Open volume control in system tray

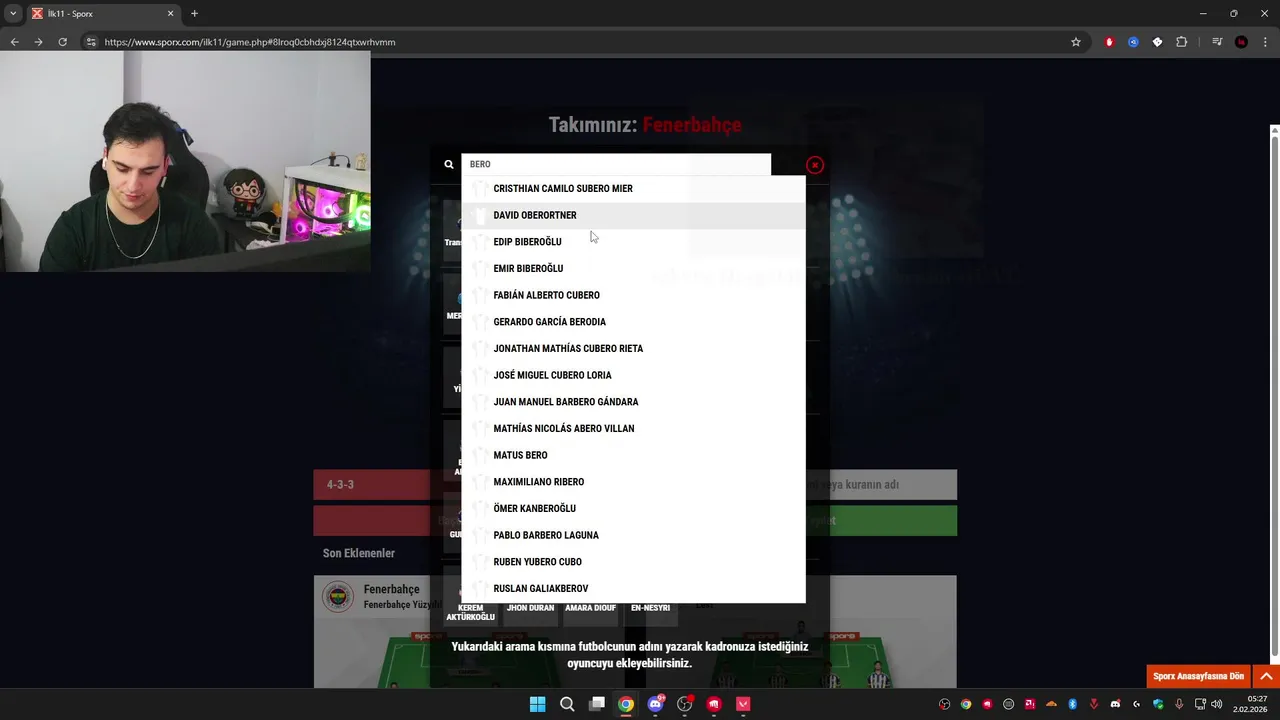tap(1217, 704)
